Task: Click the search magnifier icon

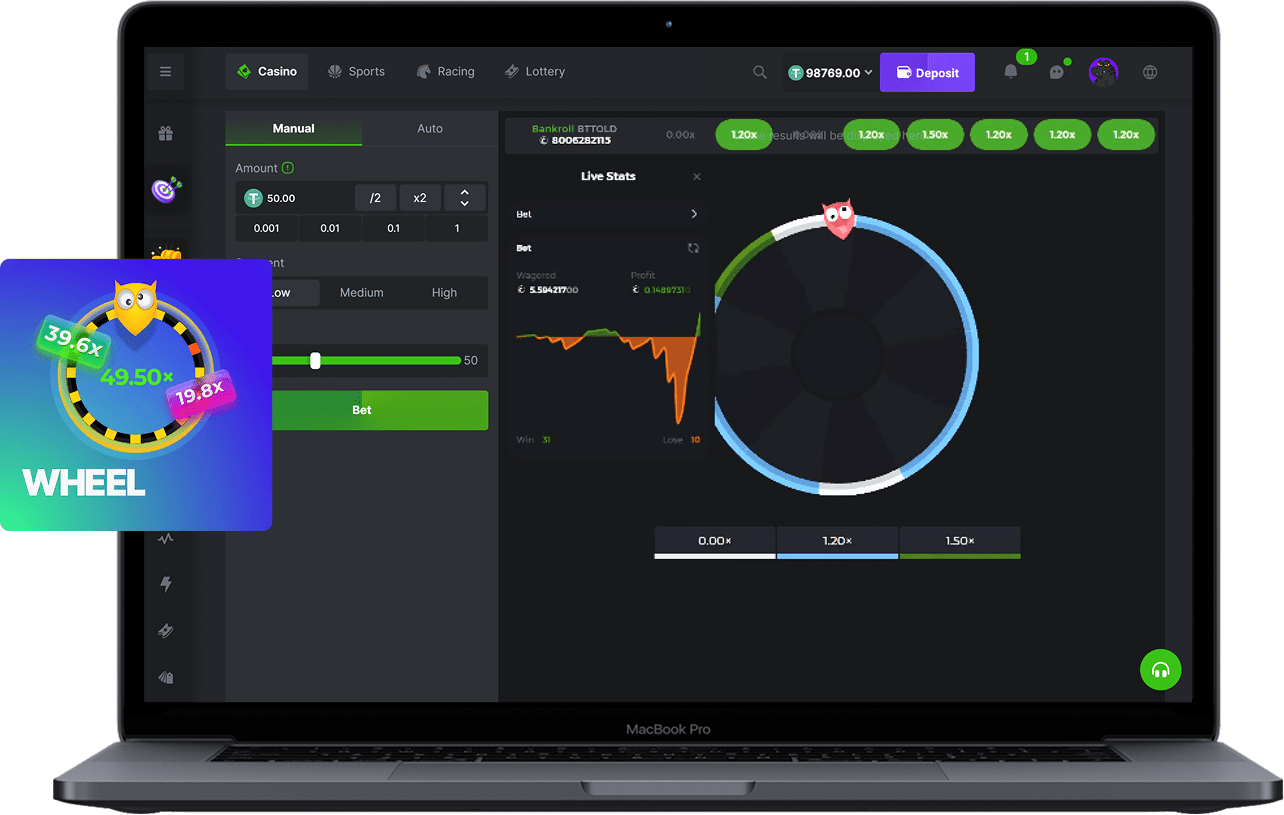Action: 760,72
